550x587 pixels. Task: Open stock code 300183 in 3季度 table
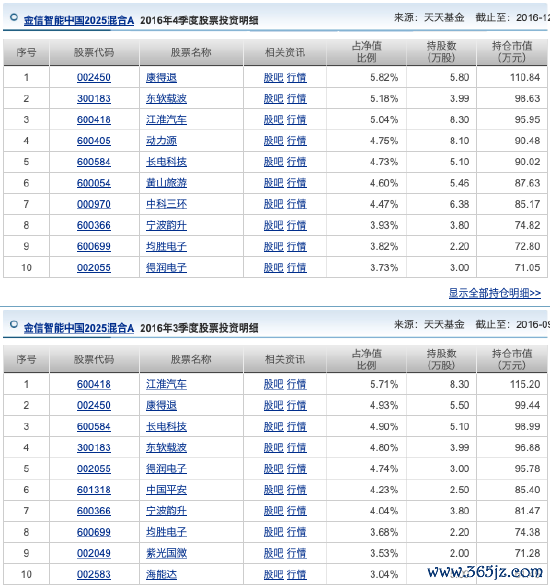click(94, 448)
